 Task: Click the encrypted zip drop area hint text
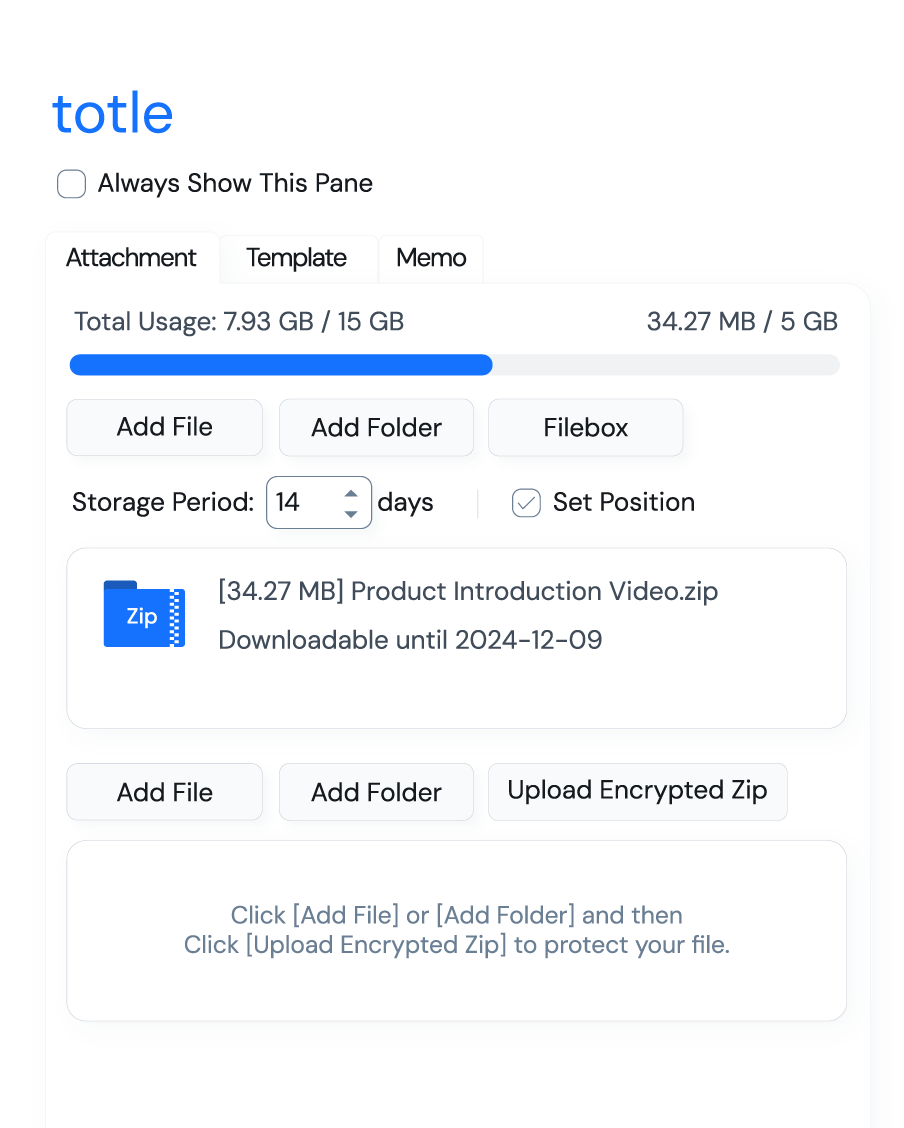(x=456, y=930)
